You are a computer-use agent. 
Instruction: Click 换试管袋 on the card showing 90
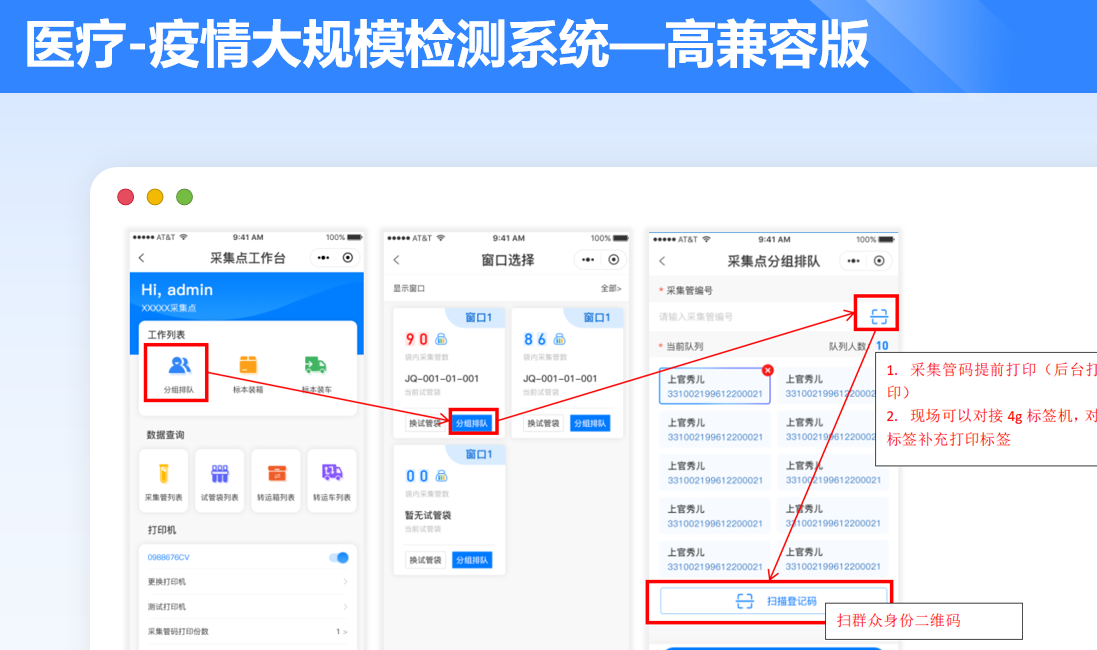425,423
